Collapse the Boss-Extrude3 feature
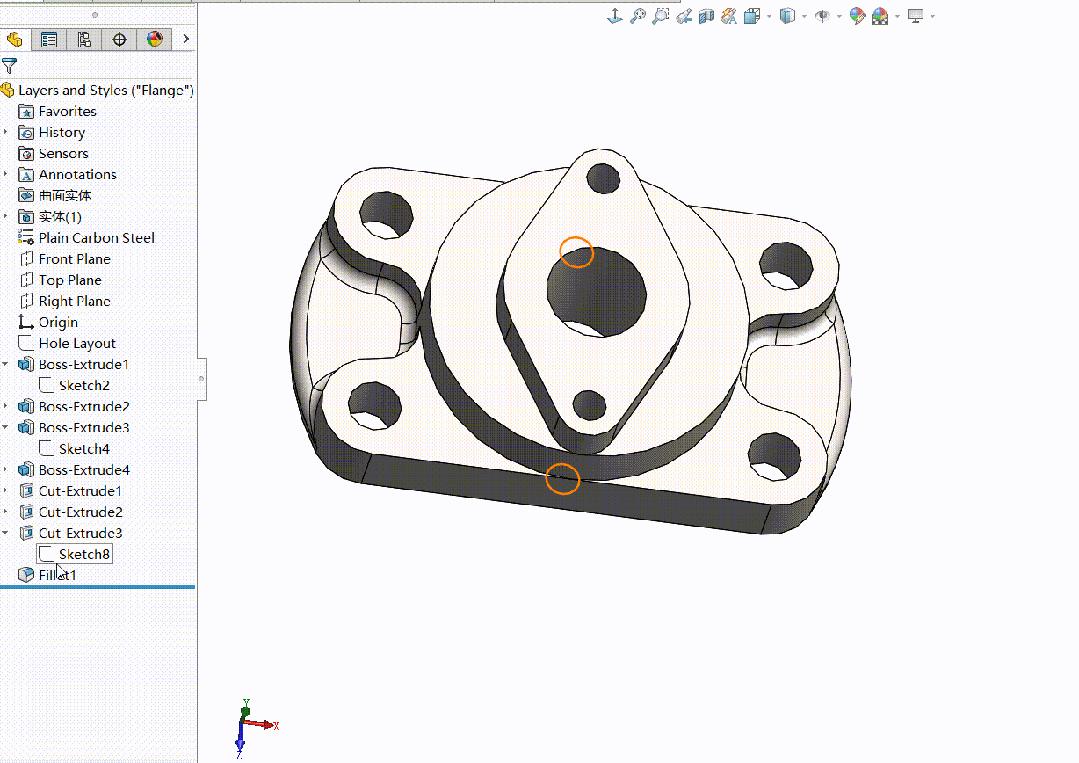Screen dimensions: 1079x763 (x=6, y=427)
